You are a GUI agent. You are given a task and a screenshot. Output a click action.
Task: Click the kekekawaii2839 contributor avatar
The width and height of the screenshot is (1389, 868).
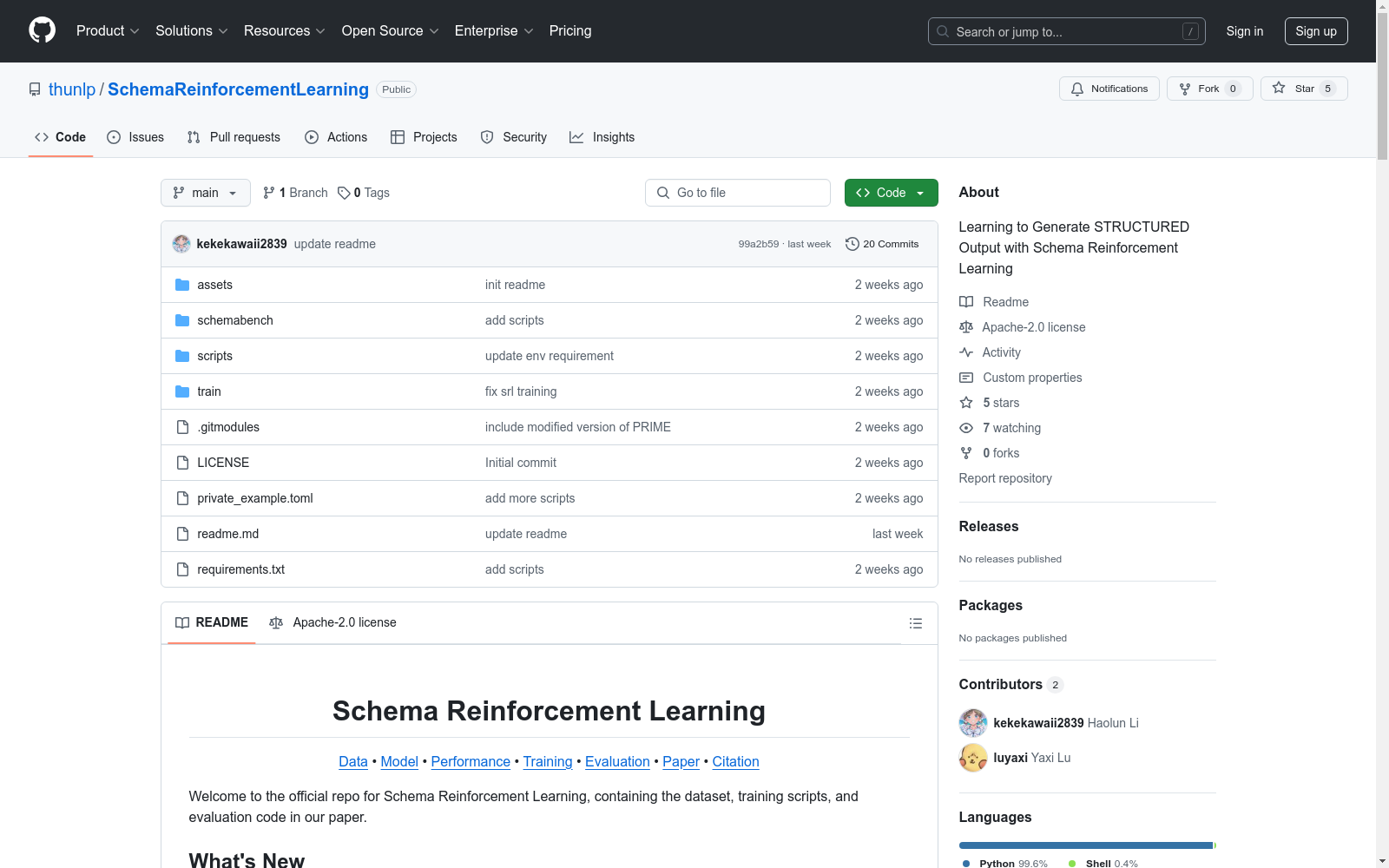click(973, 723)
